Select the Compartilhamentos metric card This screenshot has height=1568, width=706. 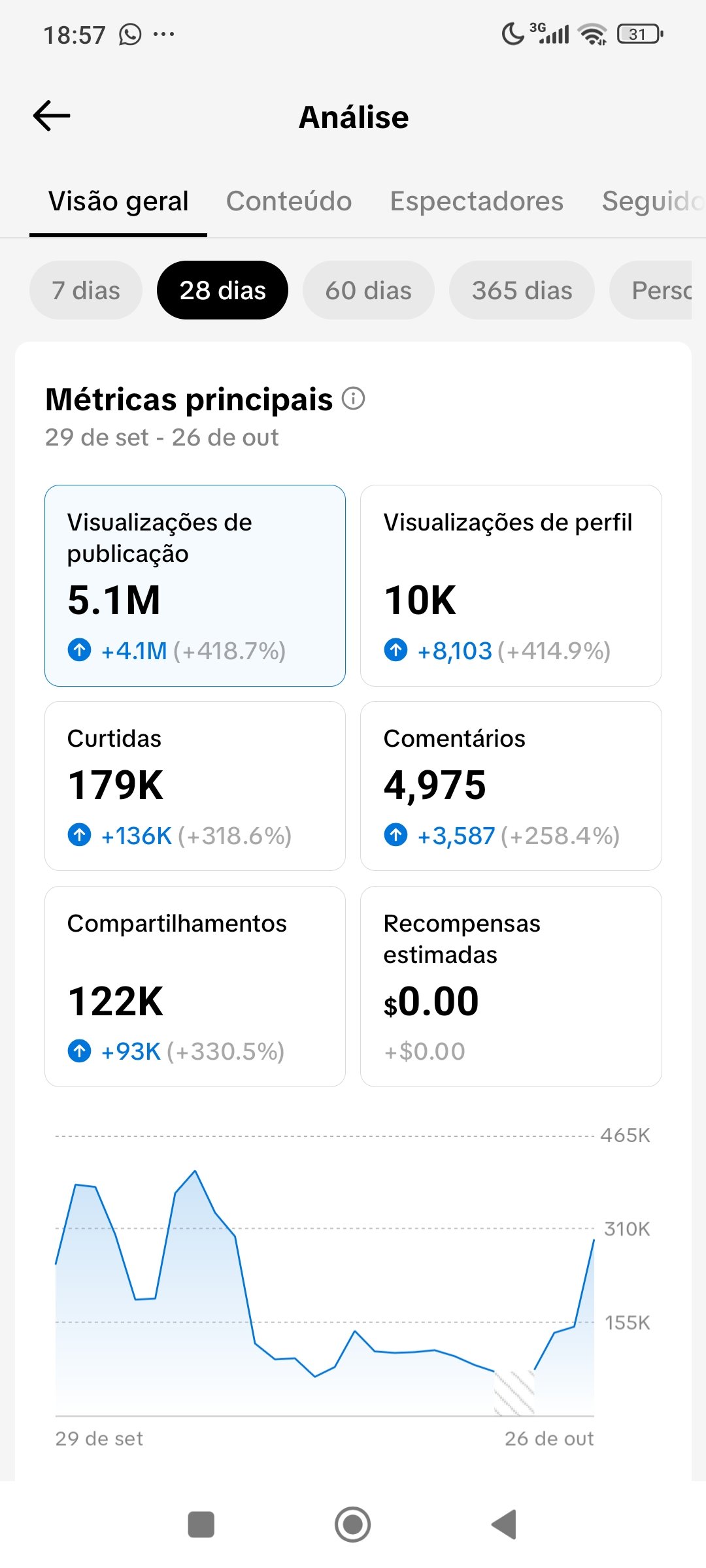[195, 986]
